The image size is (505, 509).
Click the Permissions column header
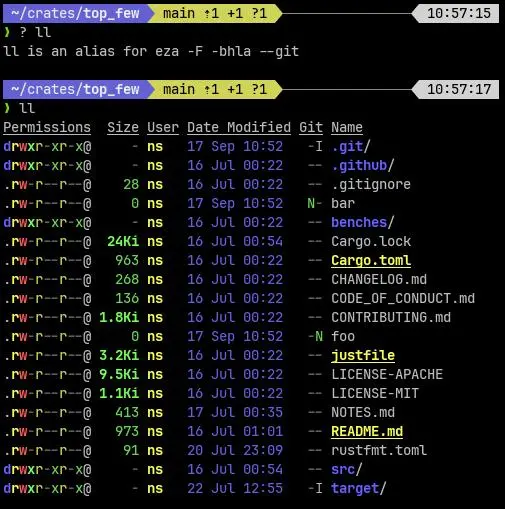[x=47, y=128]
